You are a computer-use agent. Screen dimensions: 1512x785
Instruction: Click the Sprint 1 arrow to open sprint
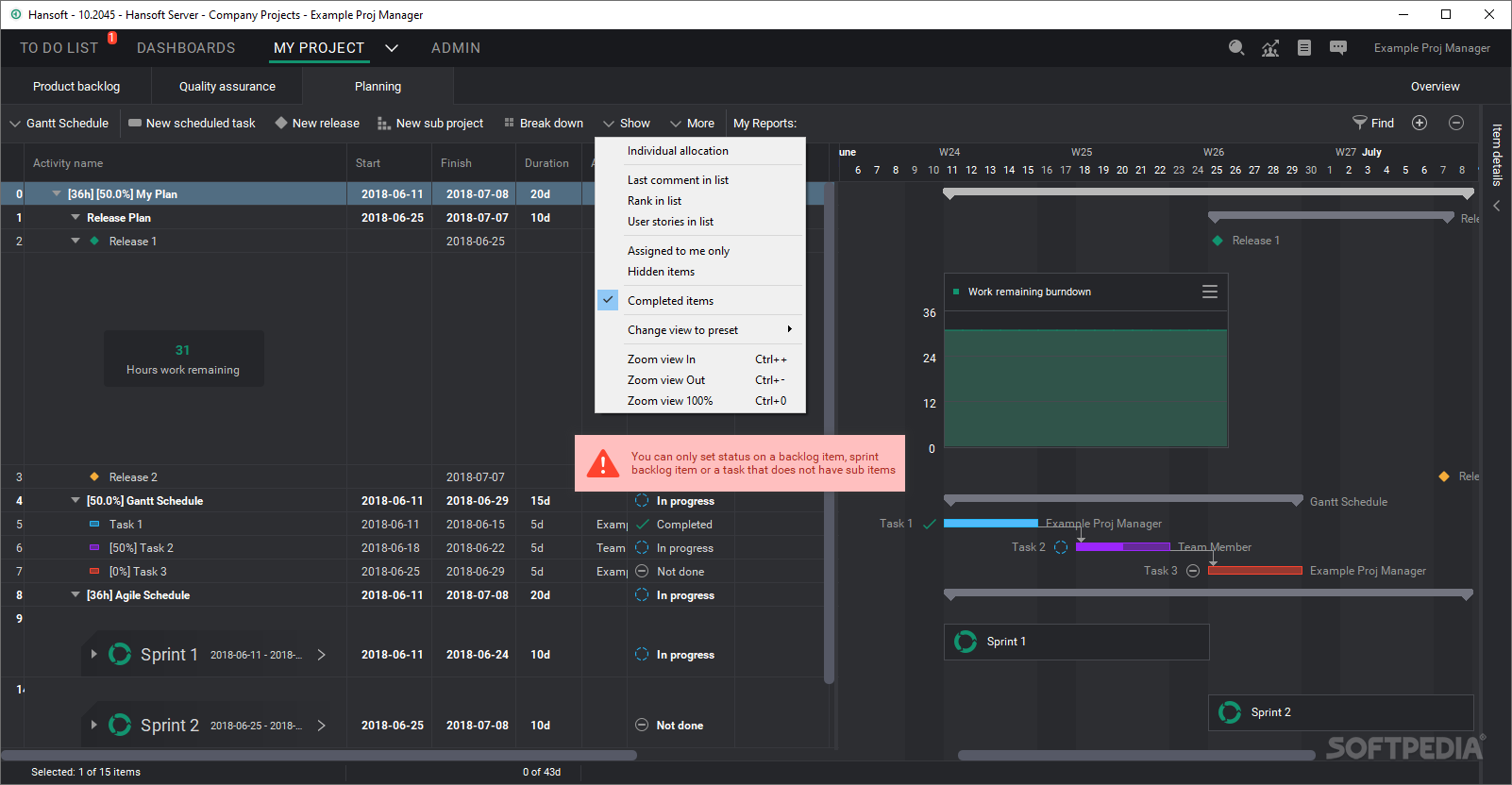point(322,654)
